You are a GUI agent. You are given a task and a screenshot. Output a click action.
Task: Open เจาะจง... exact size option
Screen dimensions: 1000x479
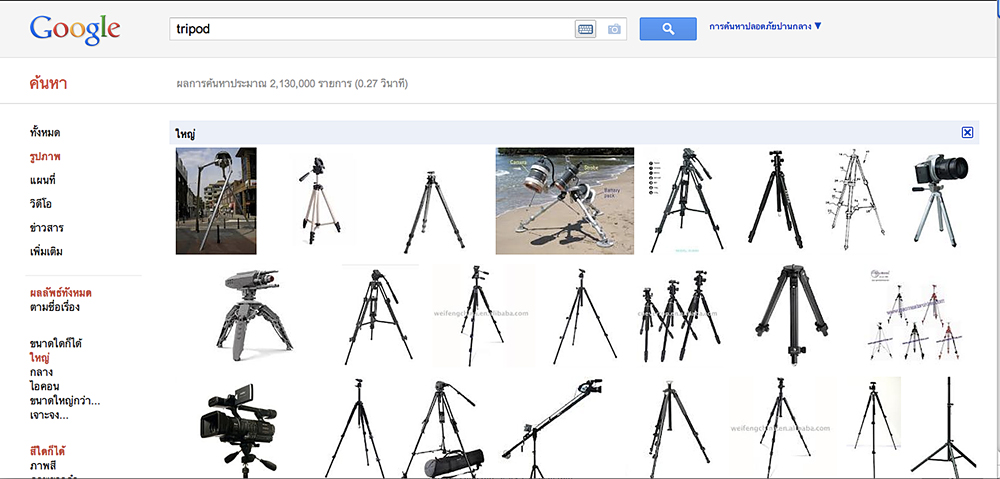(49, 416)
